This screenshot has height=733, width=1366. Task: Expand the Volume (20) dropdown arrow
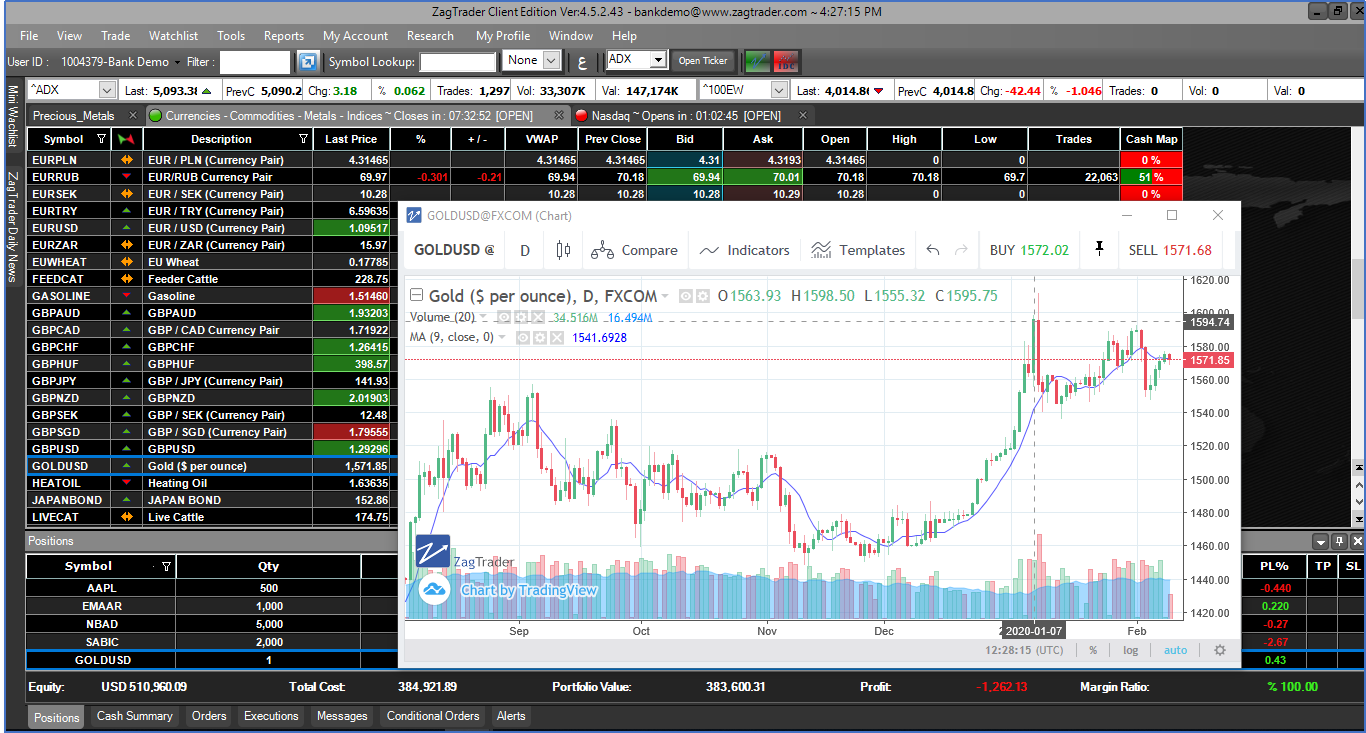(x=484, y=317)
